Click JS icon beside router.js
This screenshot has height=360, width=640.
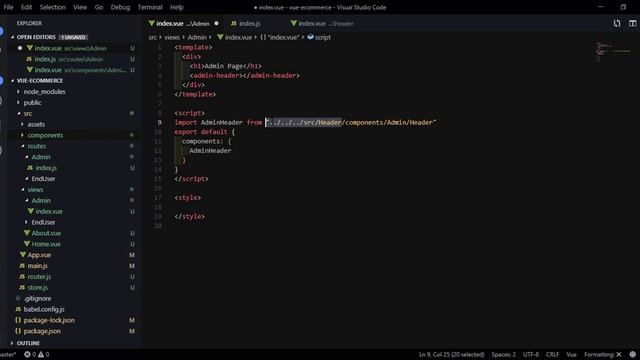tap(22, 276)
